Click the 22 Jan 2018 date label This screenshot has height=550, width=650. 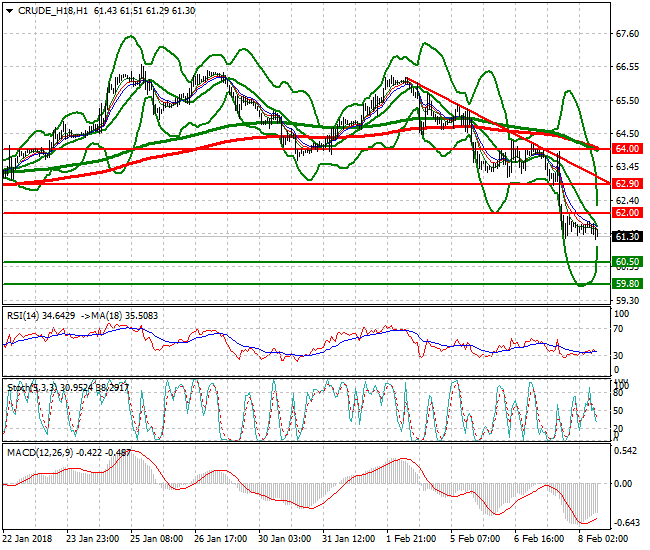[28, 539]
